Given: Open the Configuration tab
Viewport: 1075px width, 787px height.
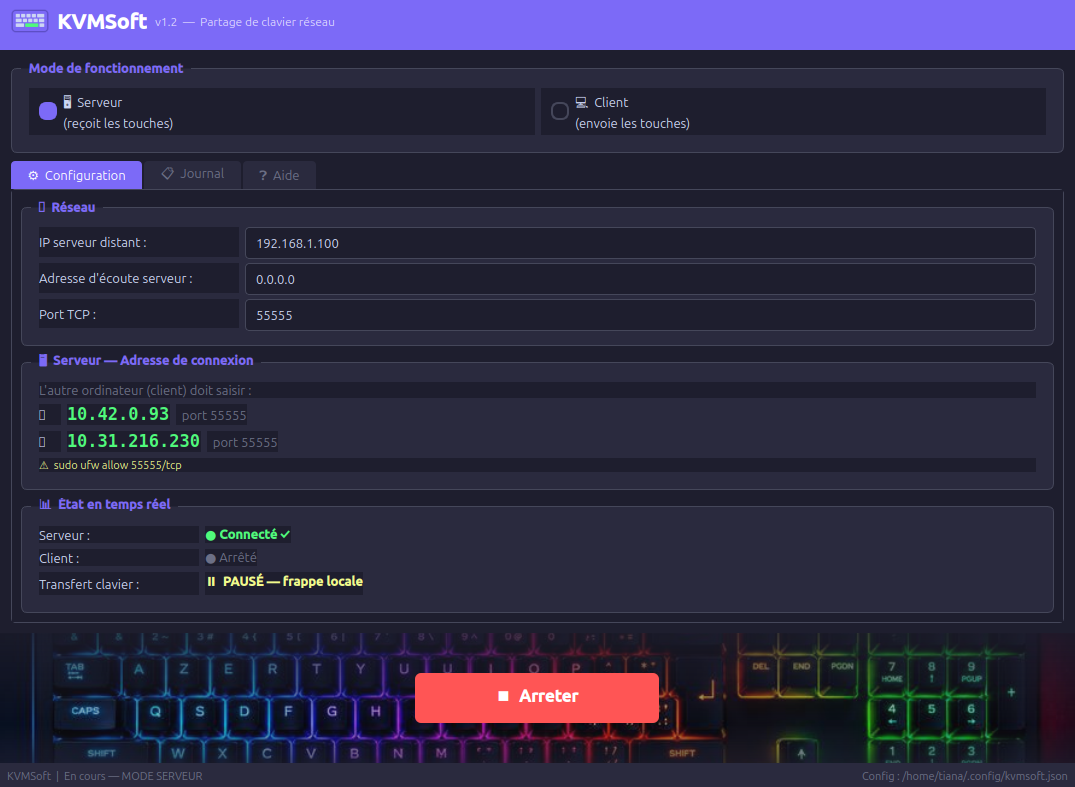Looking at the screenshot, I should pos(77,175).
